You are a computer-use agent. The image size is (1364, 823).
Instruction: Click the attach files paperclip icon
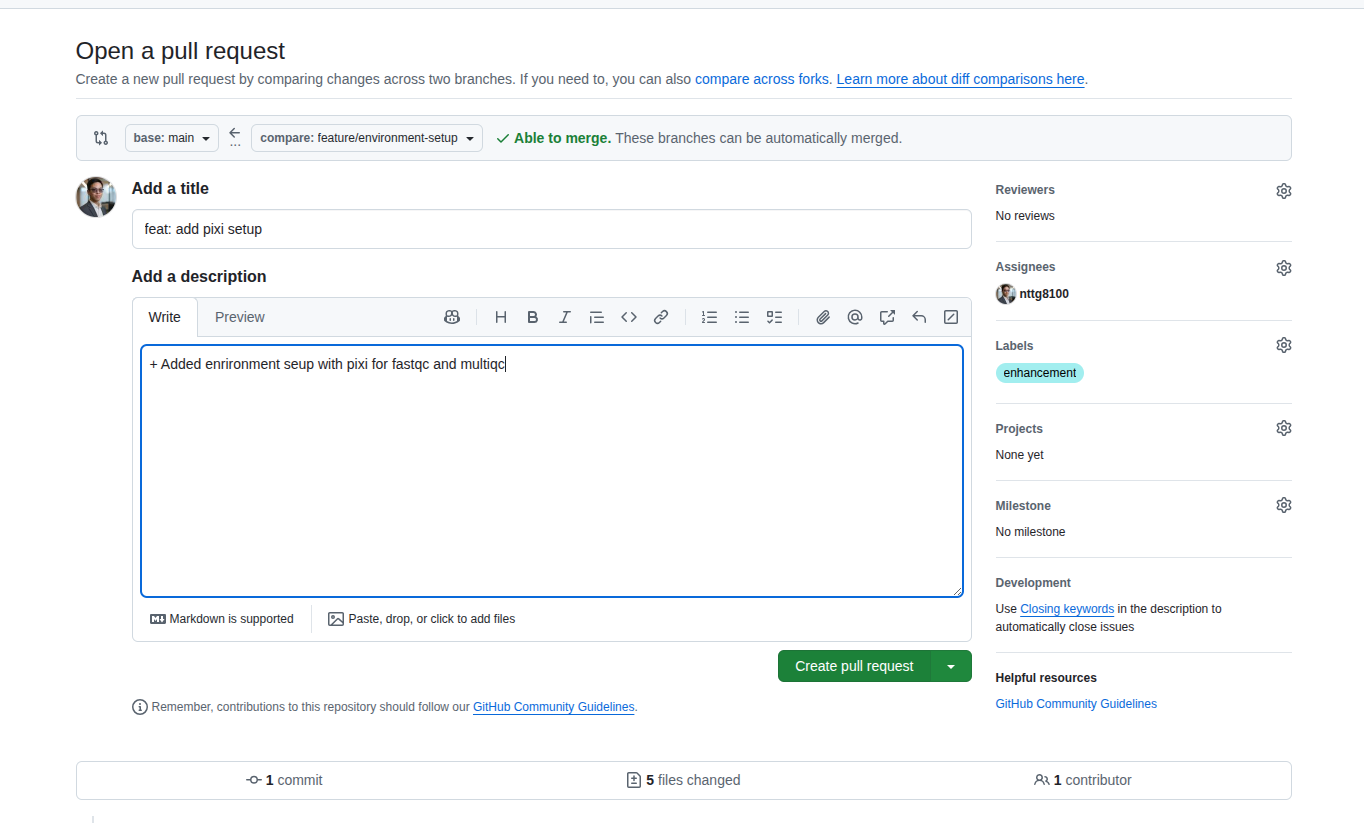click(x=823, y=317)
